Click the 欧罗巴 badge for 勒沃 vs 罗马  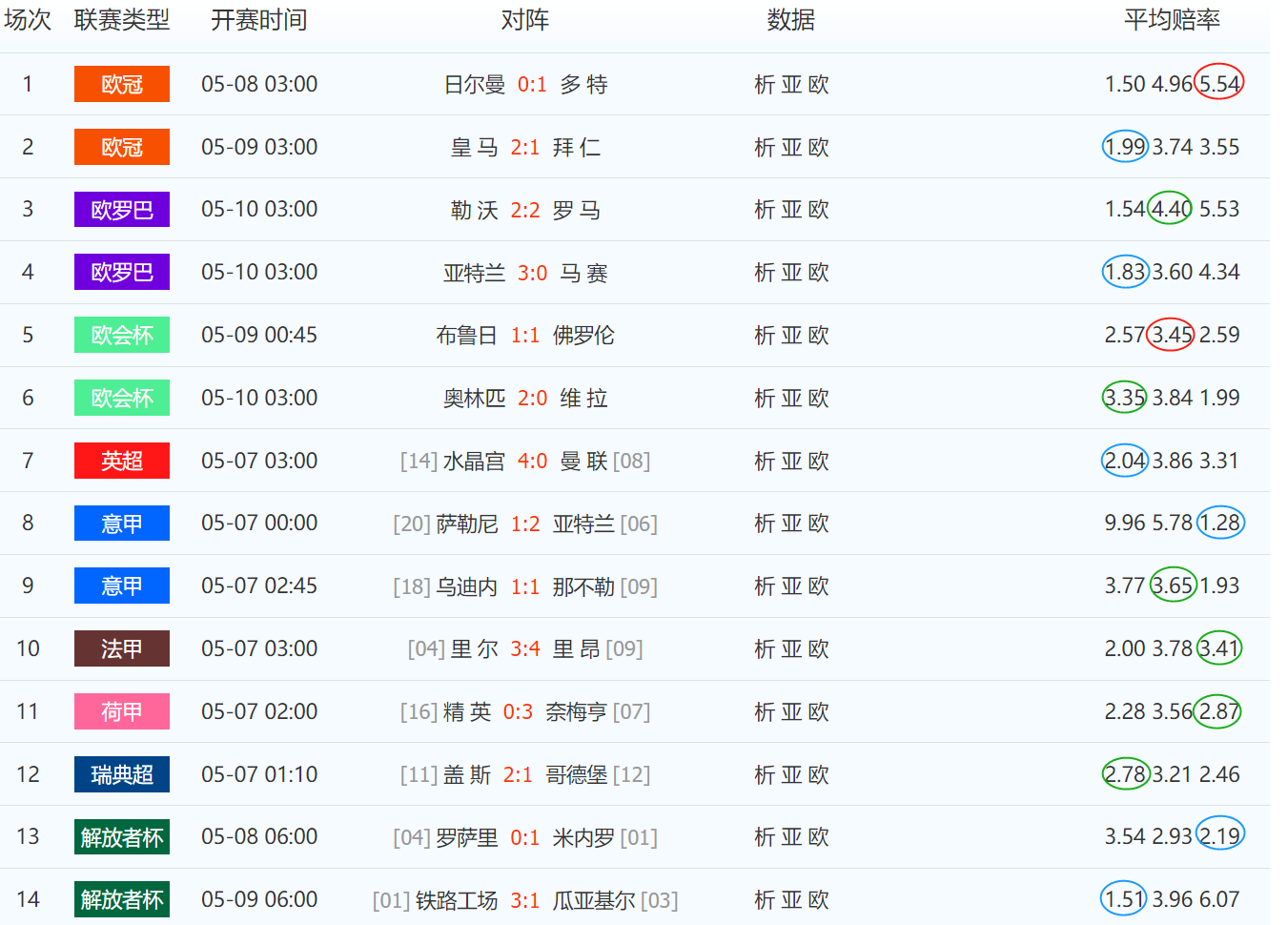(122, 210)
